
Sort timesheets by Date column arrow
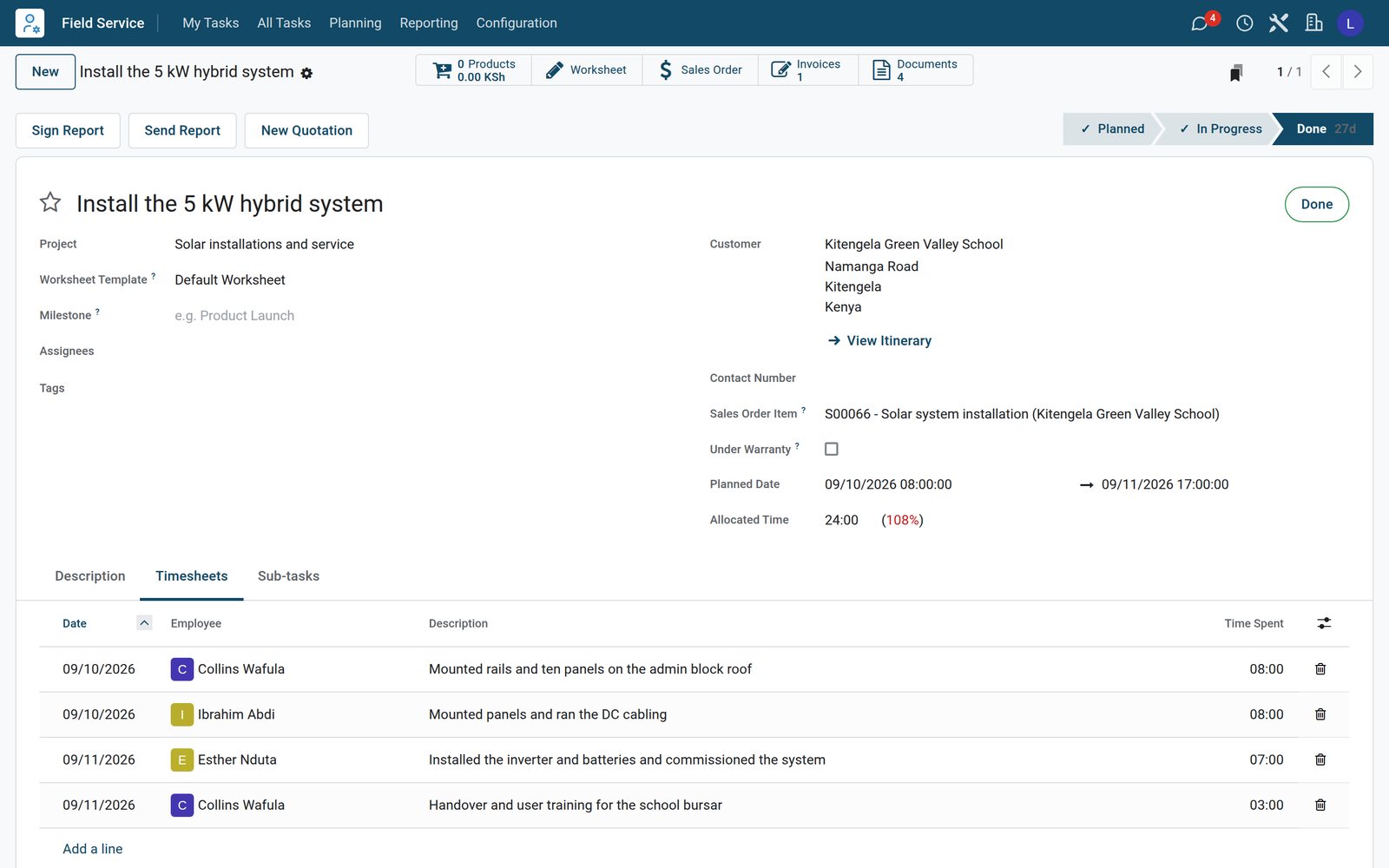point(144,622)
